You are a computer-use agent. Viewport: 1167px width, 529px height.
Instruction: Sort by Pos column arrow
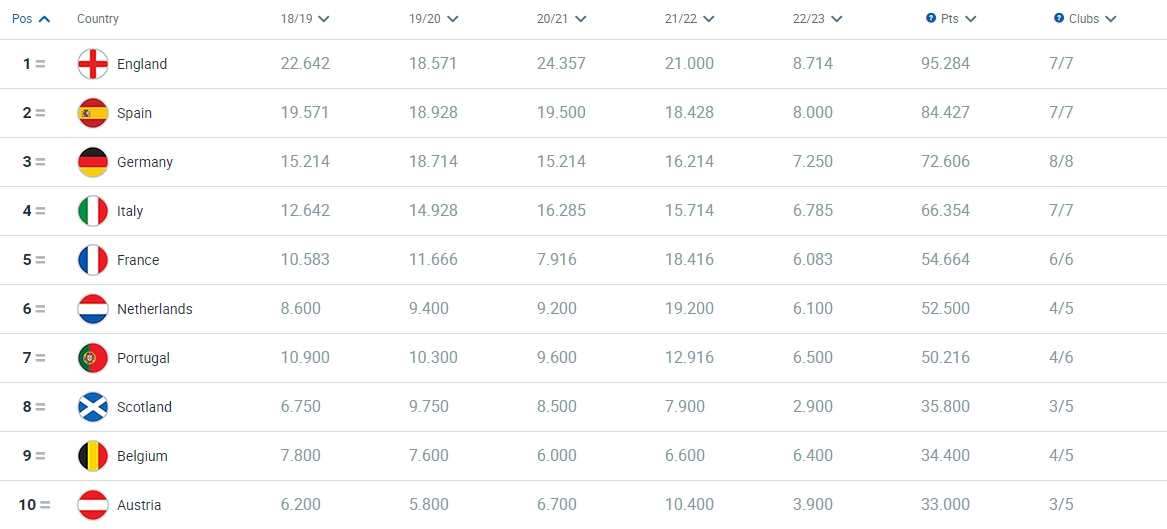pos(44,19)
